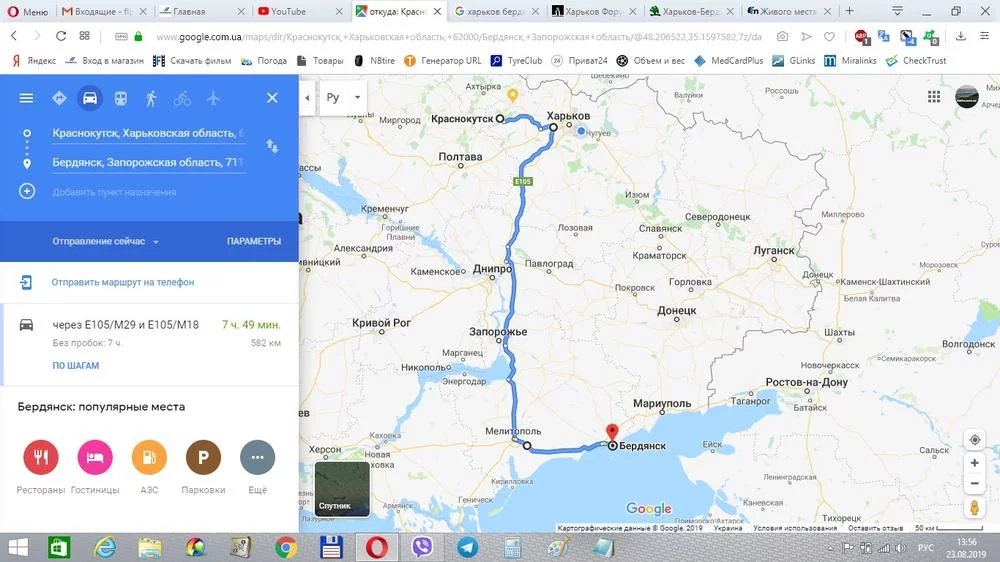Open Приват24 bookmark
The width and height of the screenshot is (1000, 562).
(x=579, y=61)
